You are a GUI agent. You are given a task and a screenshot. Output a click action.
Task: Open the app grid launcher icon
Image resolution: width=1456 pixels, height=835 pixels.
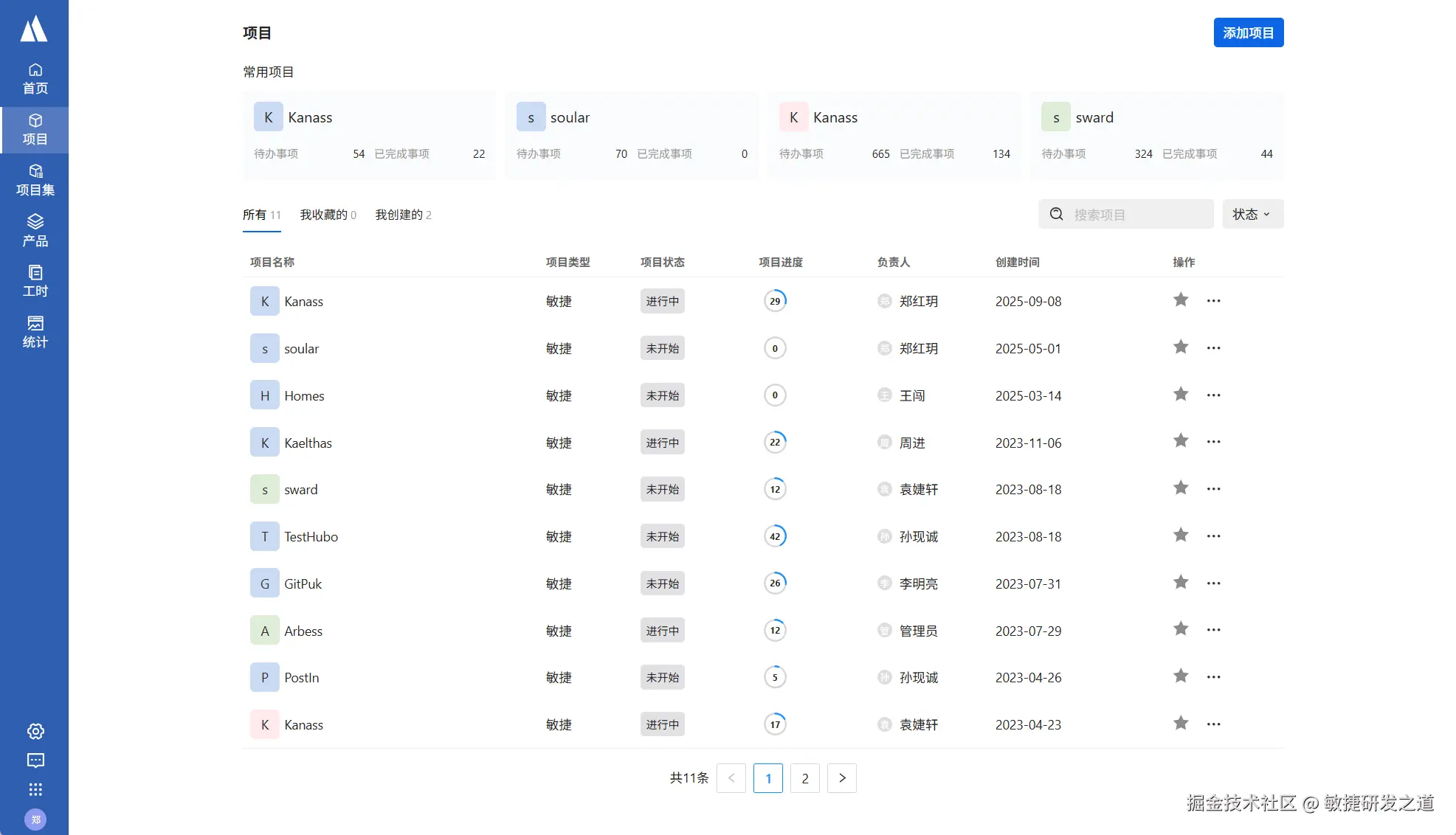35,789
